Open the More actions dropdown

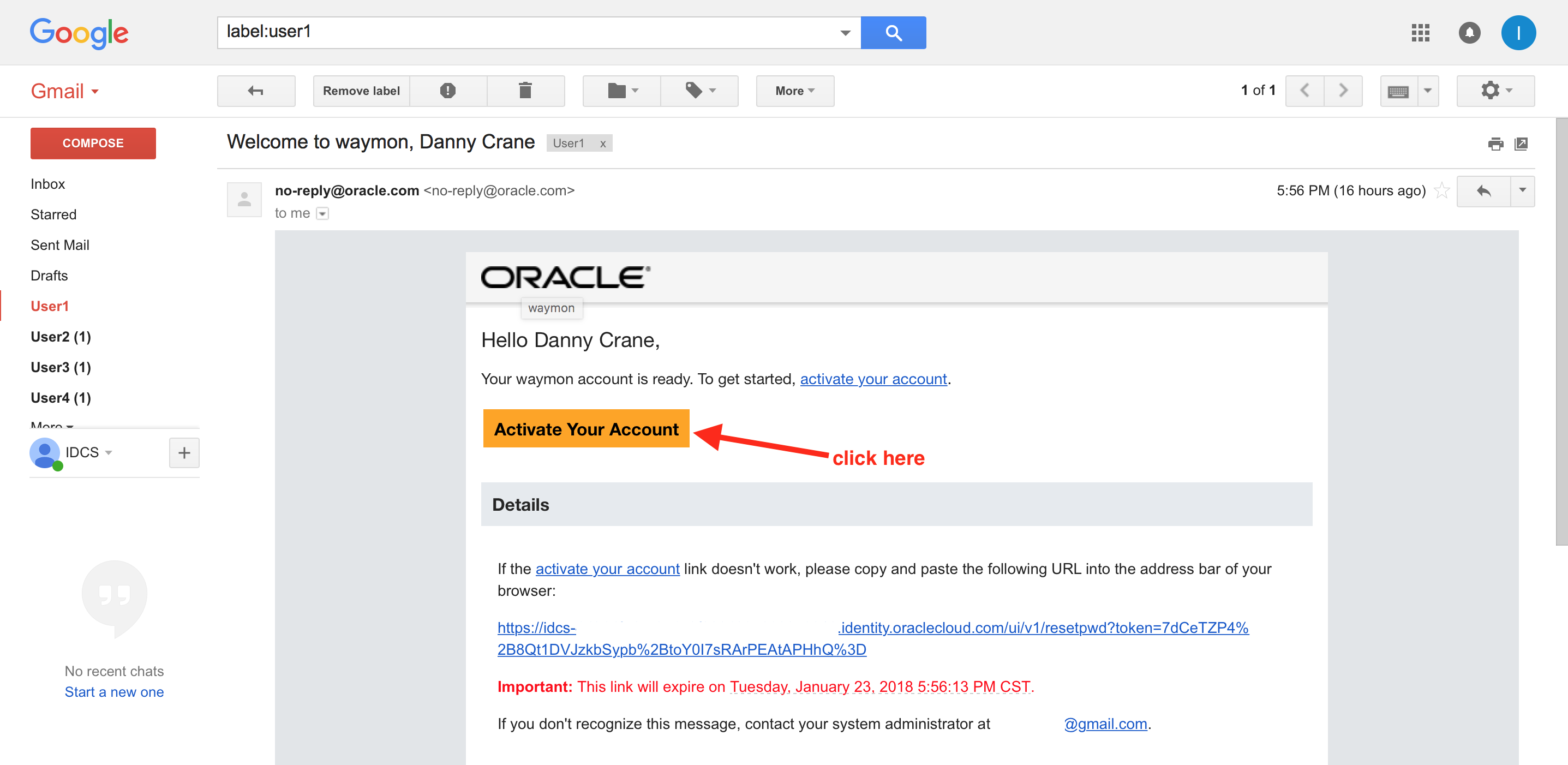(795, 91)
